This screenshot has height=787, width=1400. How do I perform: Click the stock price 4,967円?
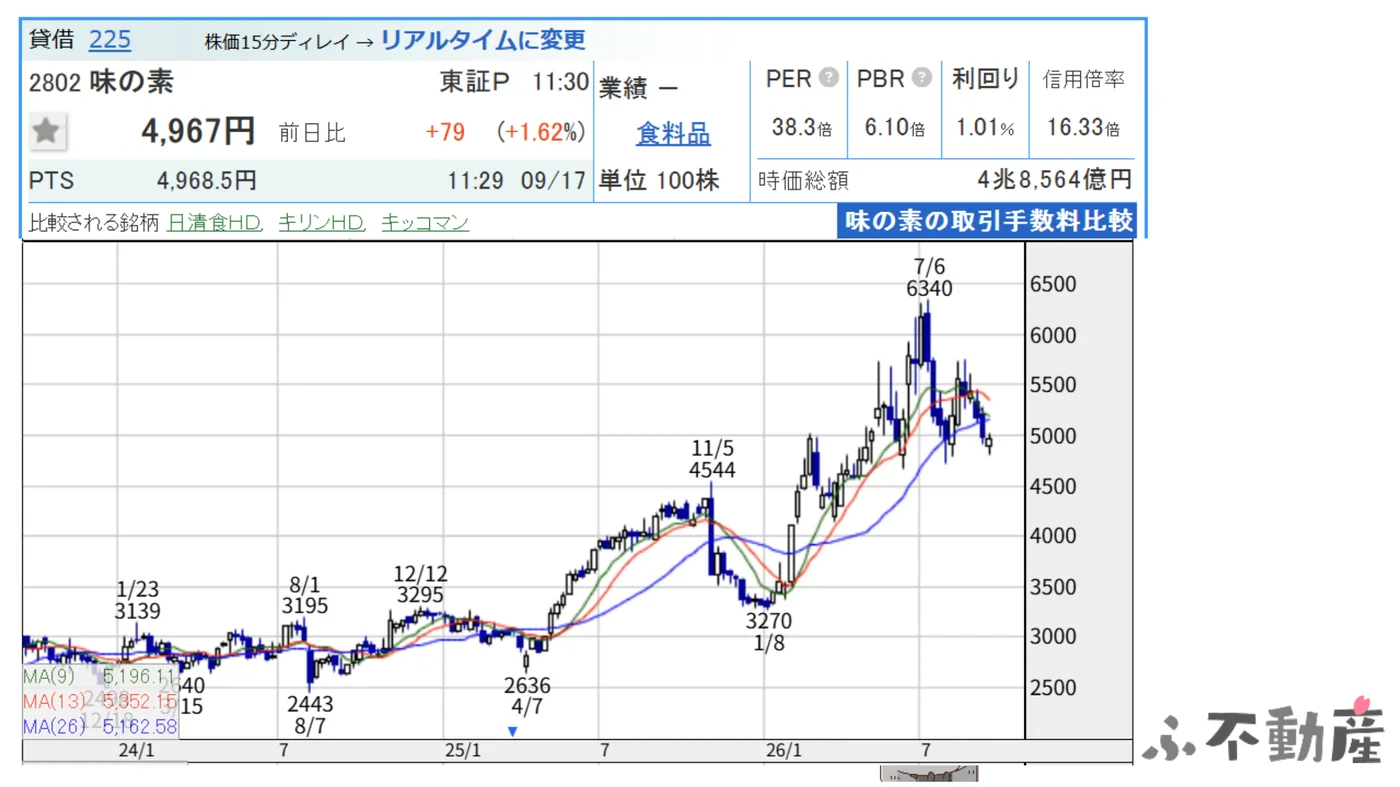198,131
